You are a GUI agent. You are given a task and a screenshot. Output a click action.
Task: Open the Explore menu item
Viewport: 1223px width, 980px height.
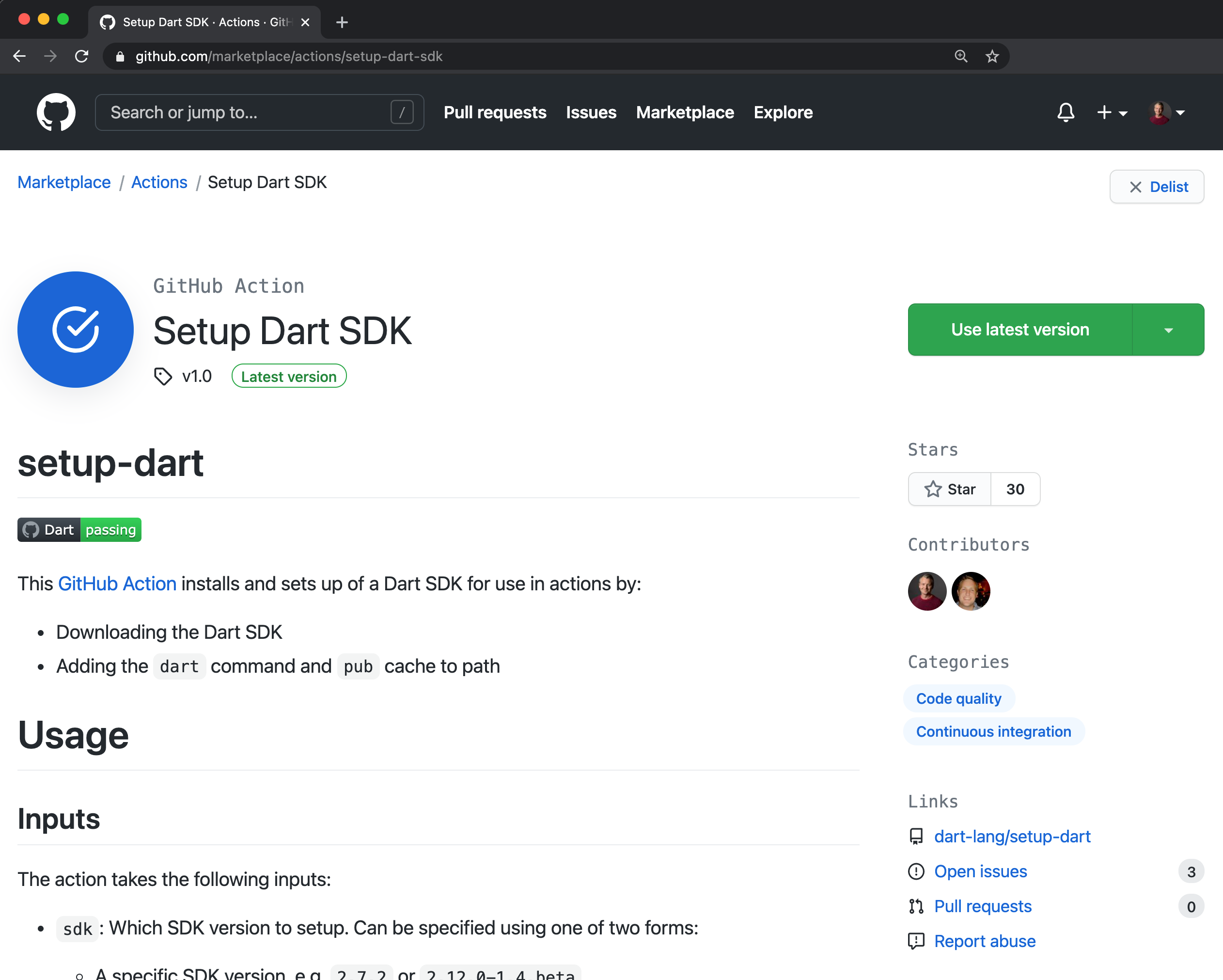click(783, 112)
